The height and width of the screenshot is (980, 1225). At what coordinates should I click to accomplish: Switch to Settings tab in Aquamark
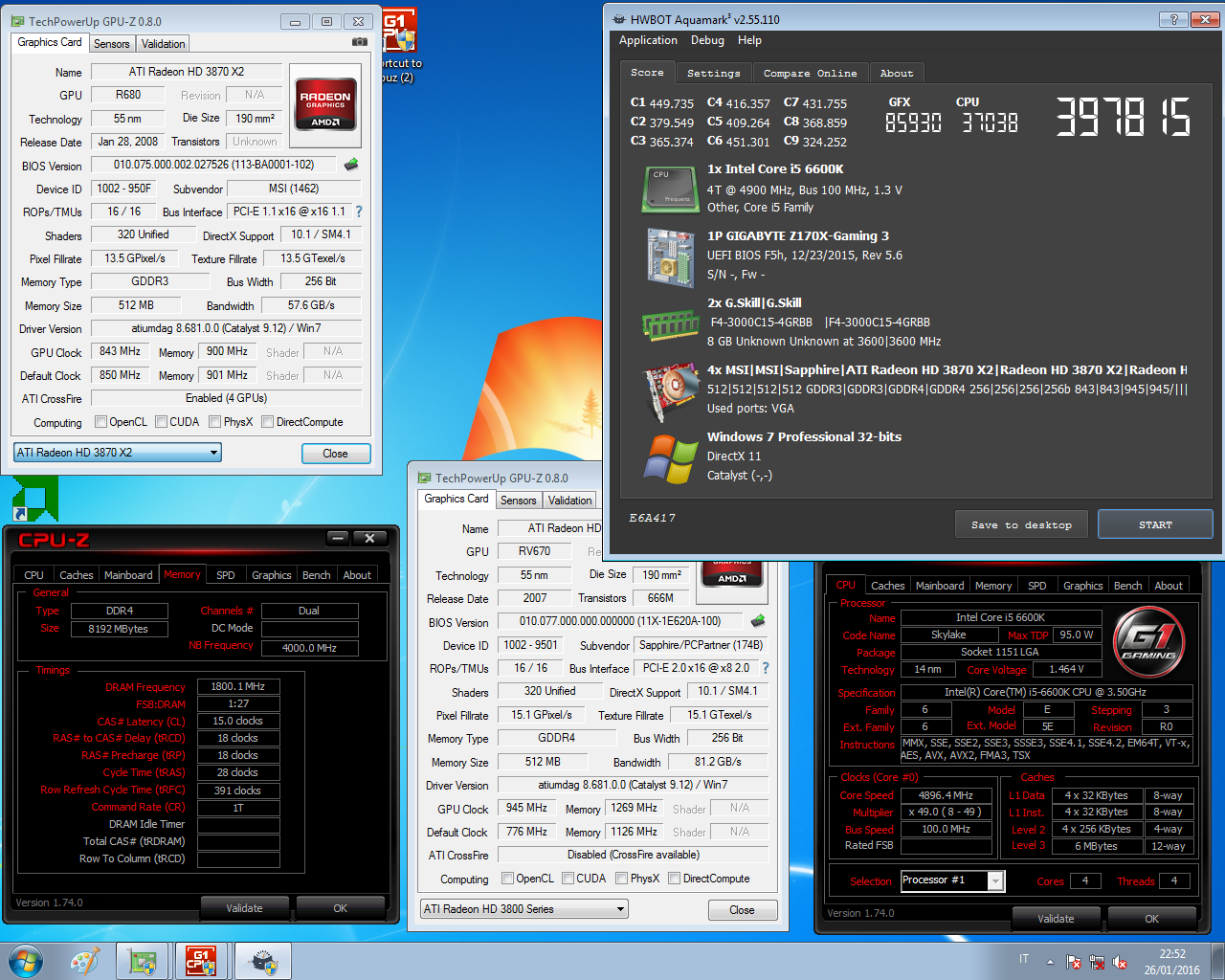[x=713, y=73]
